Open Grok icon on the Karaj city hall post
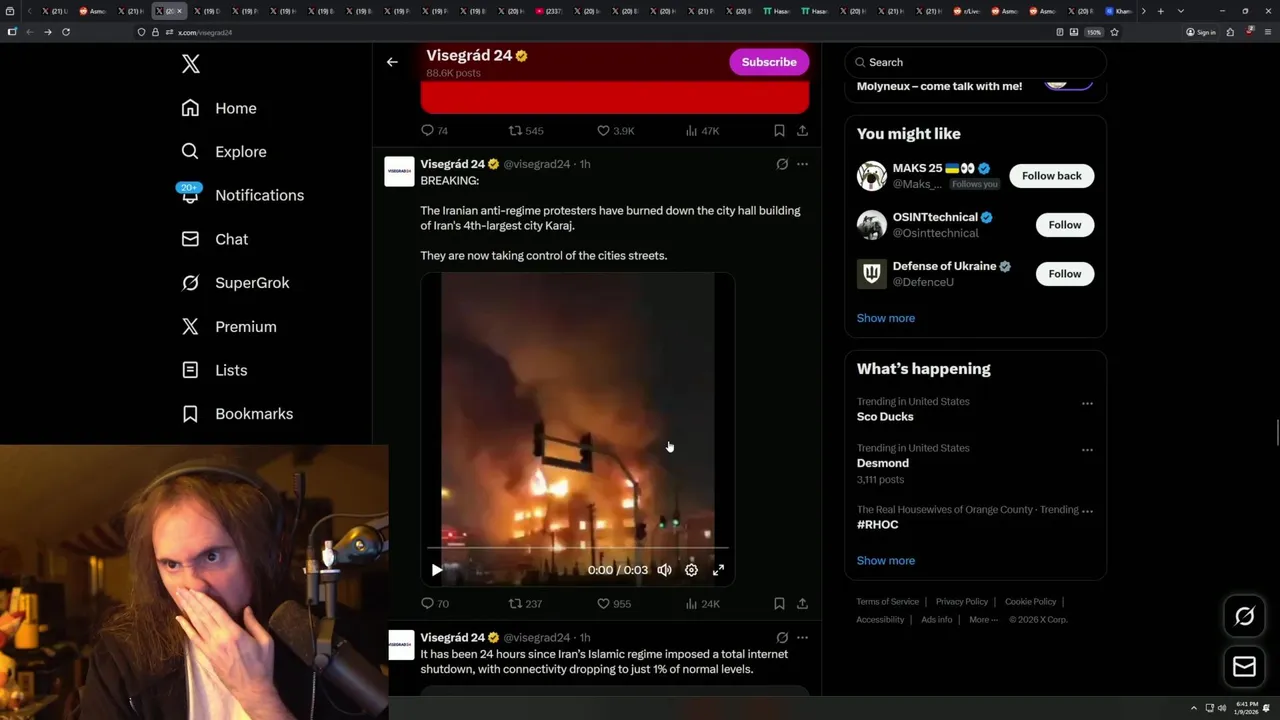Image resolution: width=1280 pixels, height=720 pixels. (x=782, y=164)
